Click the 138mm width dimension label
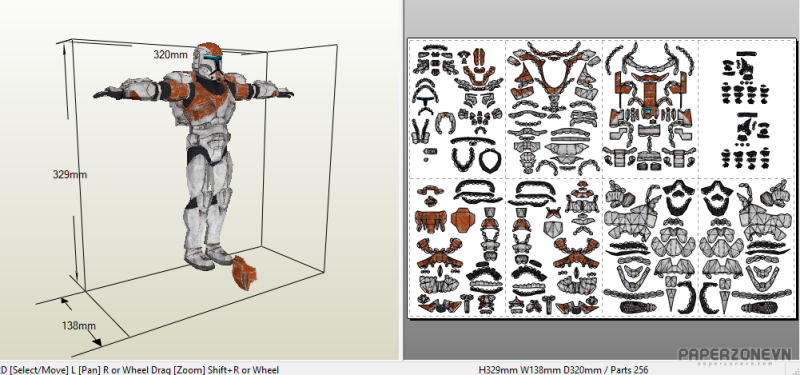Screen dimensions: 800x375 click(x=79, y=325)
